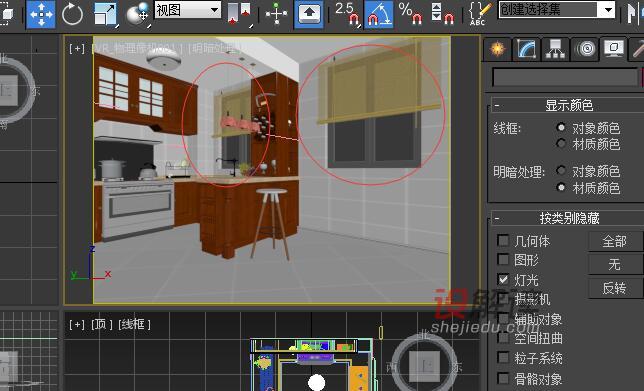Select the Move tool in toolbar

click(x=41, y=14)
